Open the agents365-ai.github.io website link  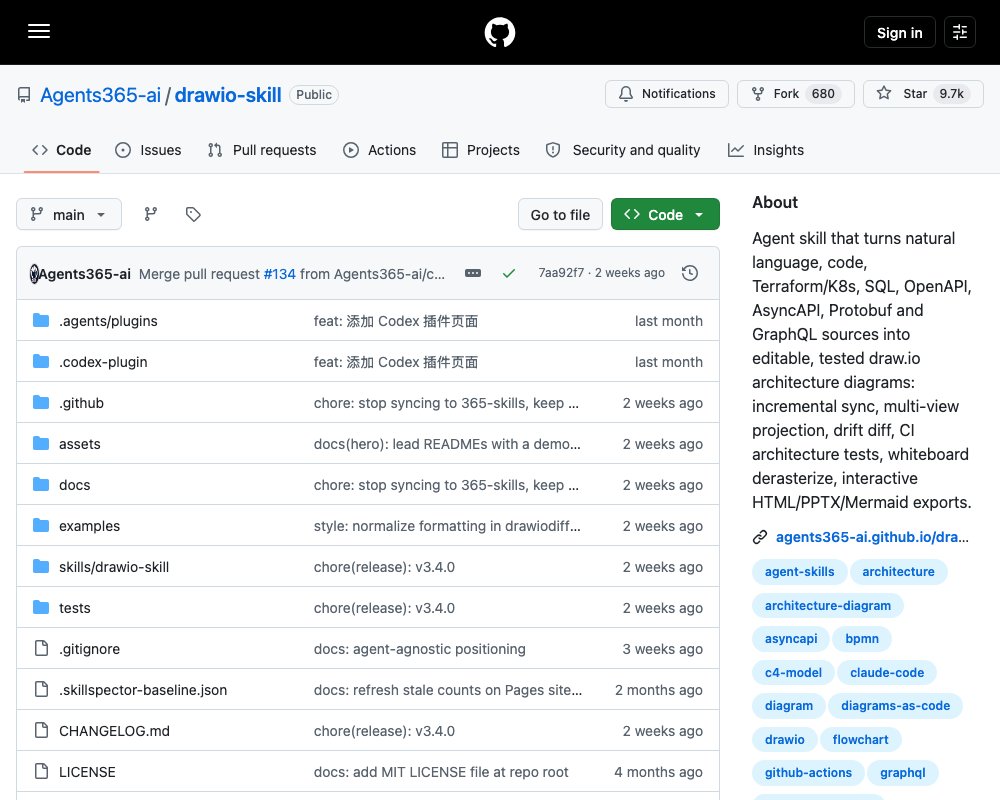[x=872, y=537]
